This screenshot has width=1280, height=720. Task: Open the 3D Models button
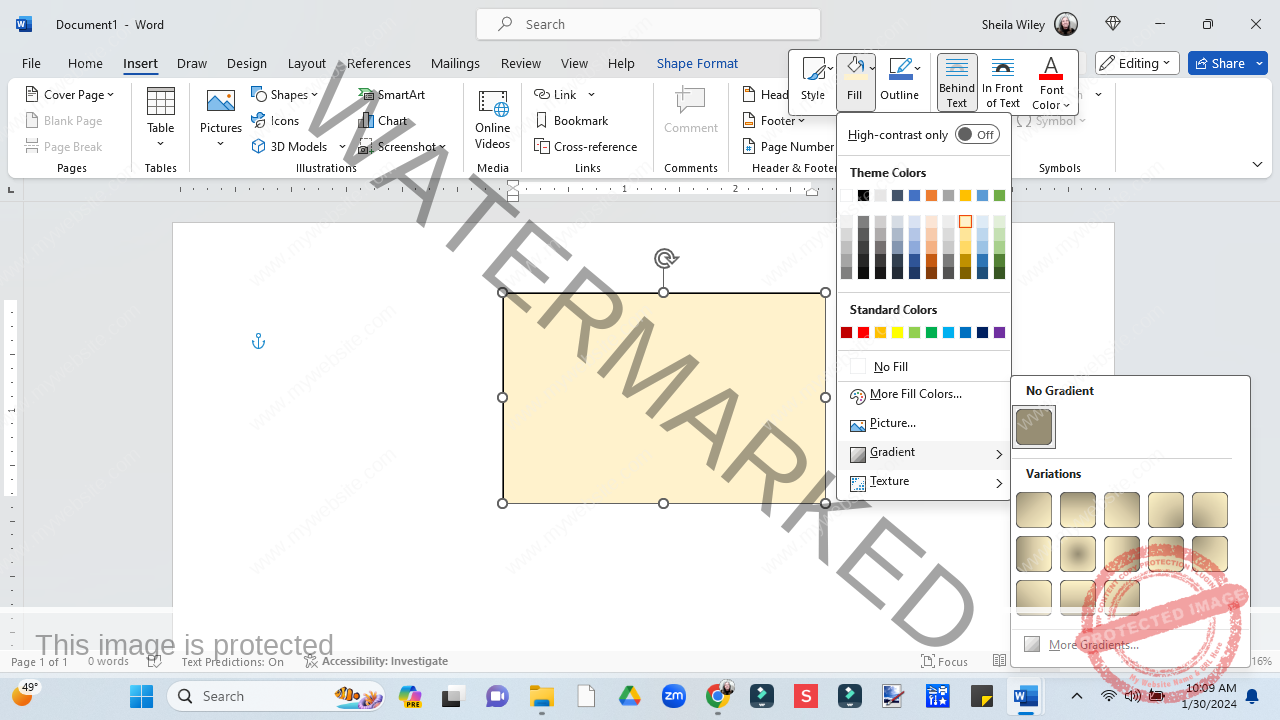point(298,146)
